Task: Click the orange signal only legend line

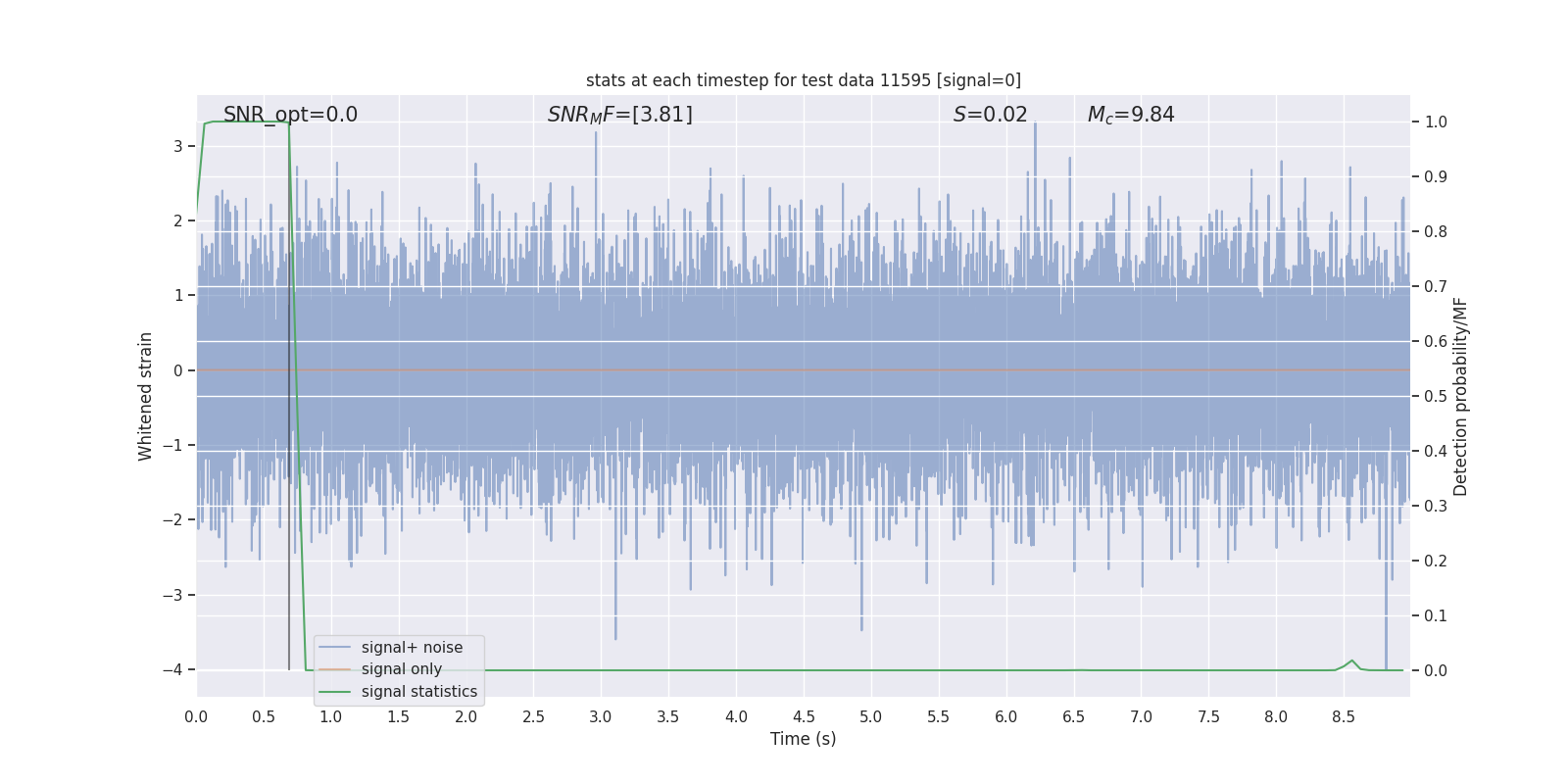Action: (x=335, y=669)
